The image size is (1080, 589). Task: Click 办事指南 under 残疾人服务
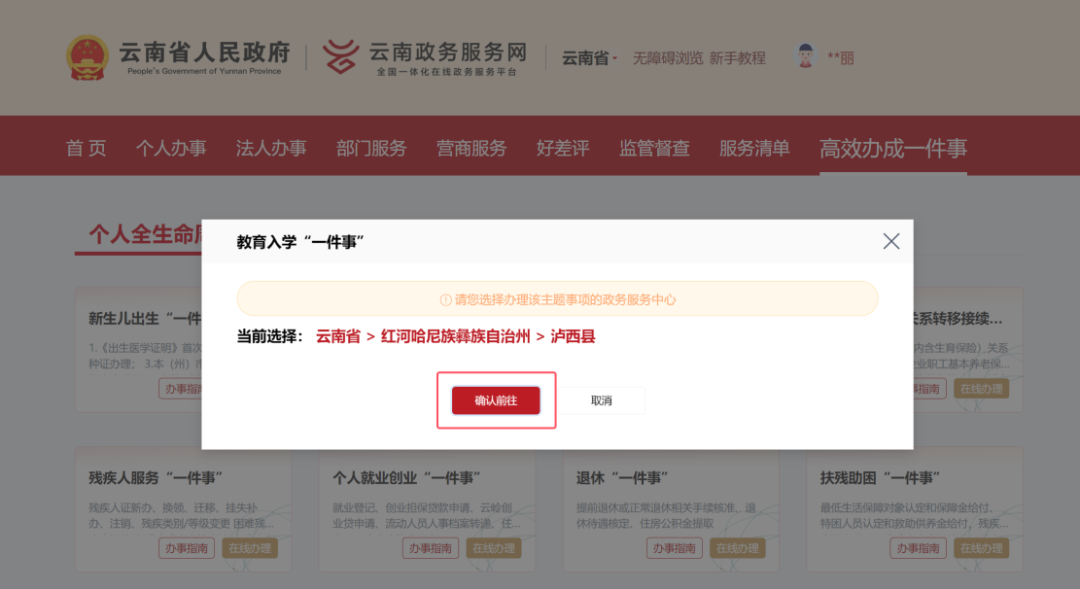click(187, 548)
